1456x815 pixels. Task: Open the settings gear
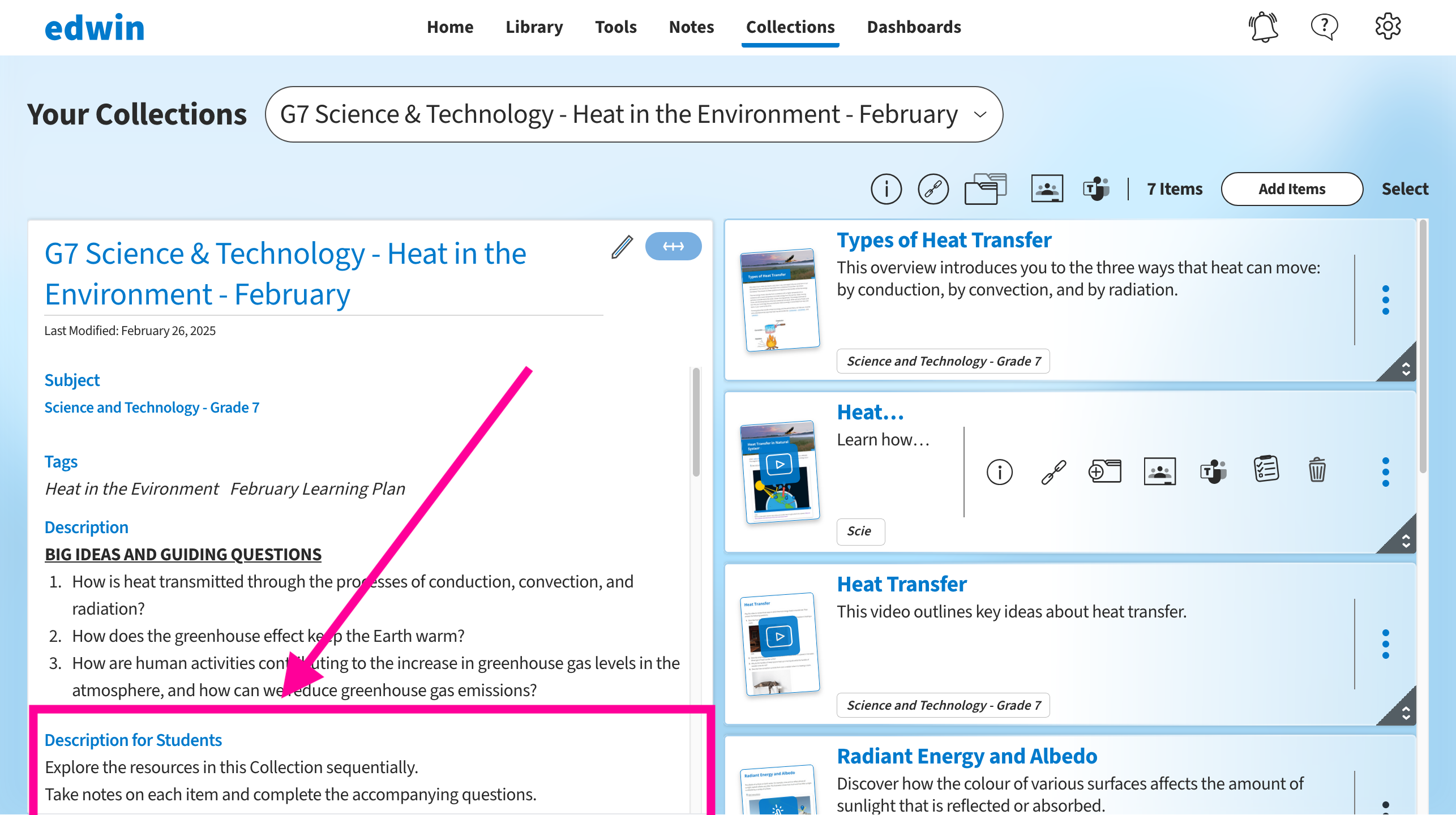coord(1388,27)
